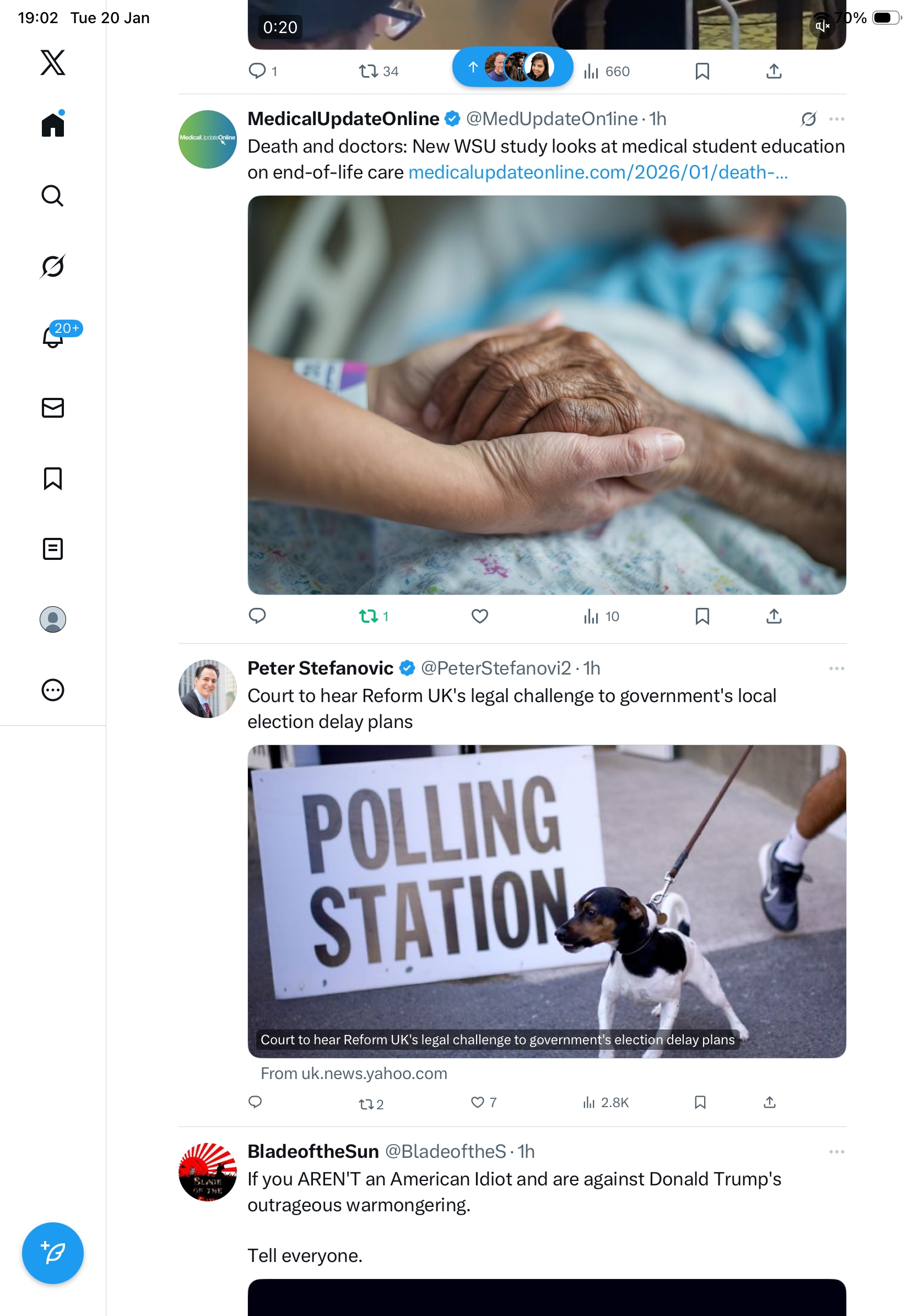Unmute the video at top
The height and width of the screenshot is (1316, 919).
822,26
